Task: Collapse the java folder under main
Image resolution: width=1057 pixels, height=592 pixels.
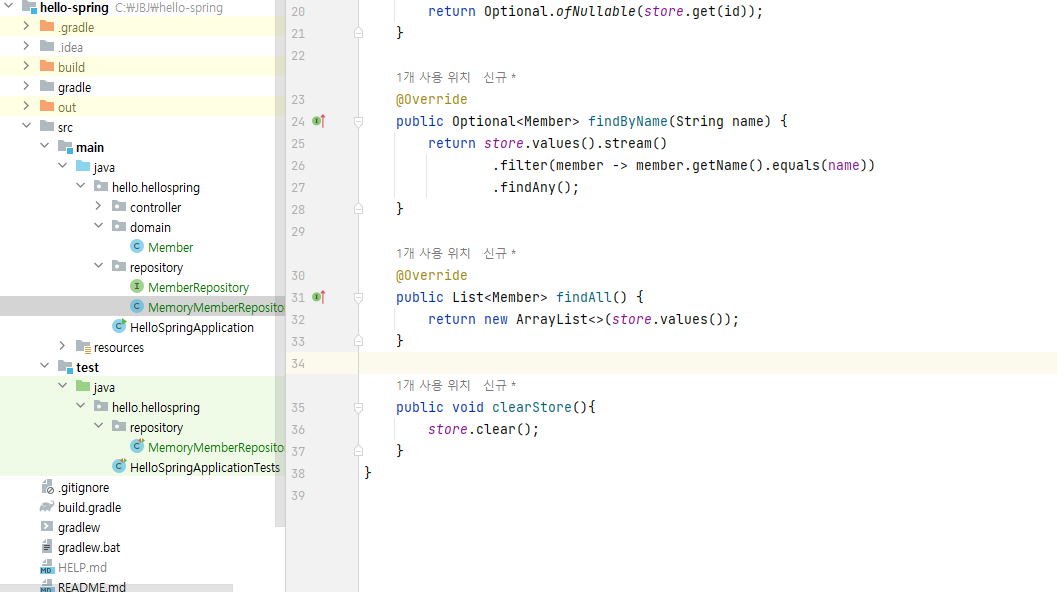Action: 63,166
